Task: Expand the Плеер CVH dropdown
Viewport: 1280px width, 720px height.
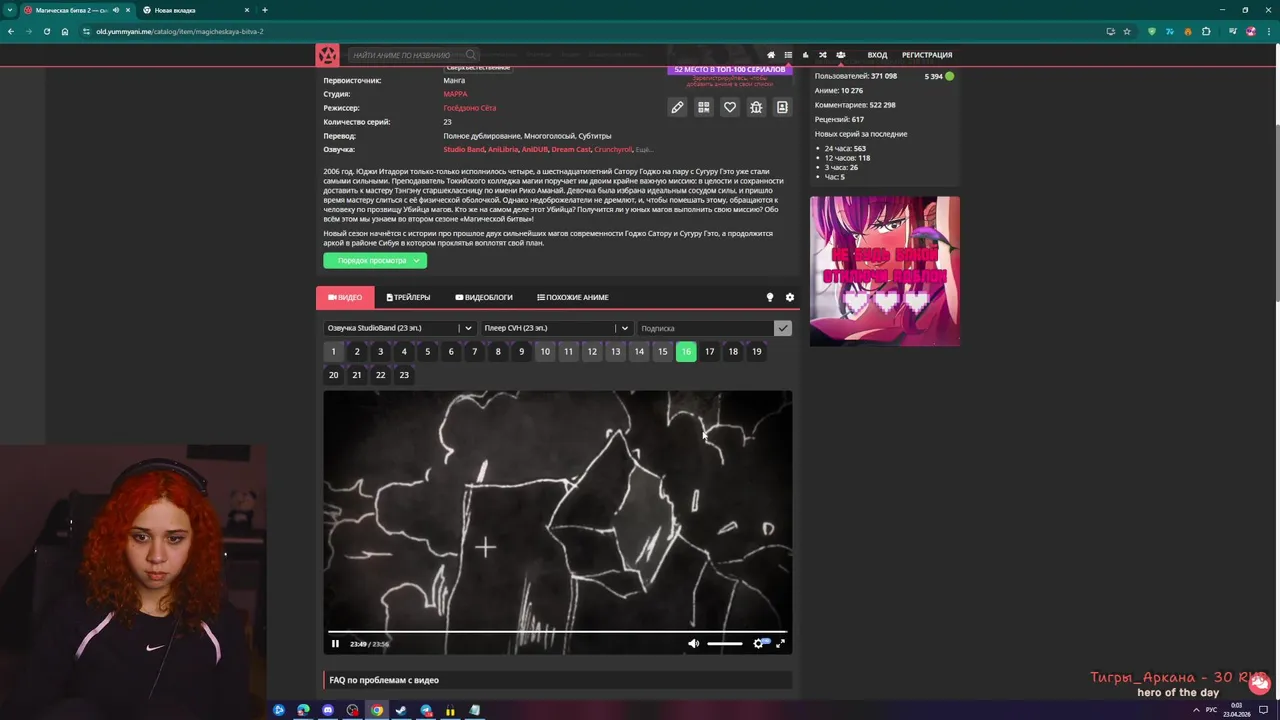Action: [x=556, y=328]
